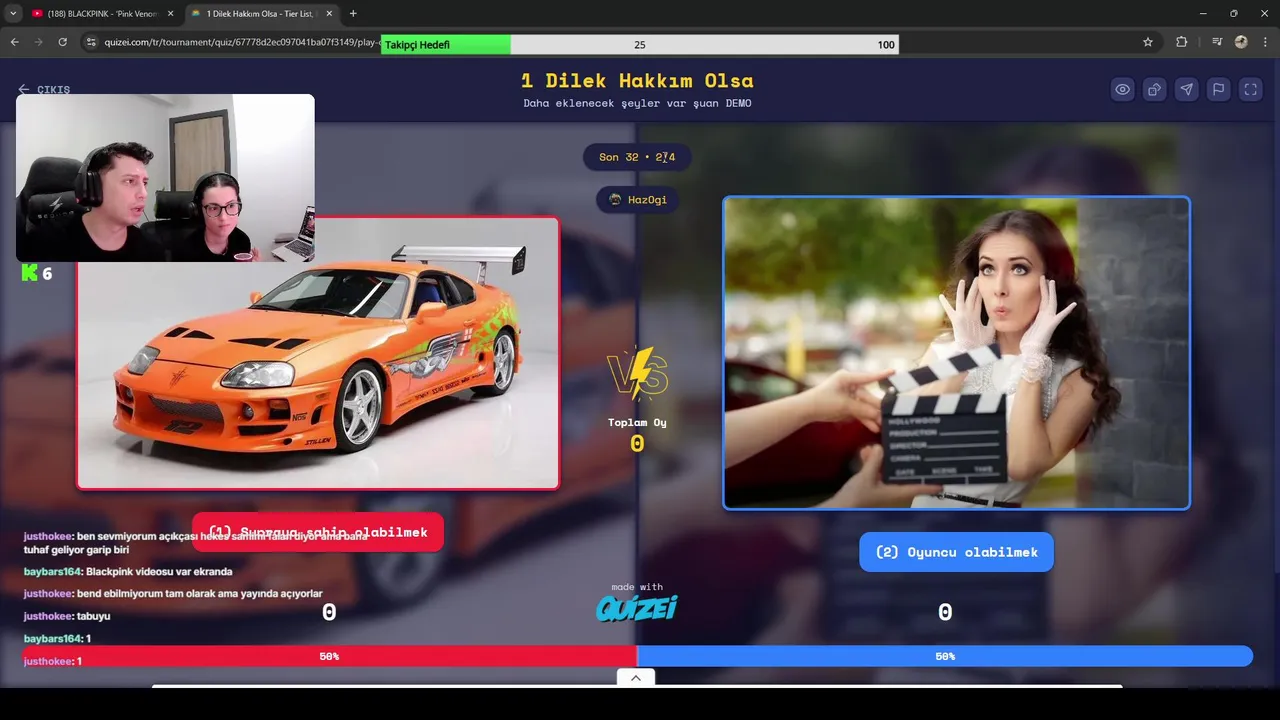Open the media controls icon

click(x=1217, y=43)
